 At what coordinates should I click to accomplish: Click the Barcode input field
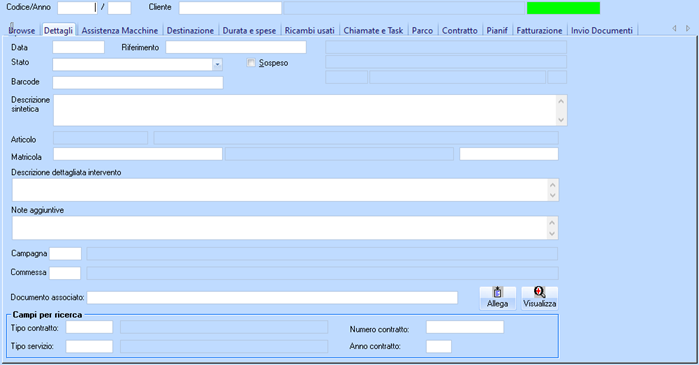[138, 82]
